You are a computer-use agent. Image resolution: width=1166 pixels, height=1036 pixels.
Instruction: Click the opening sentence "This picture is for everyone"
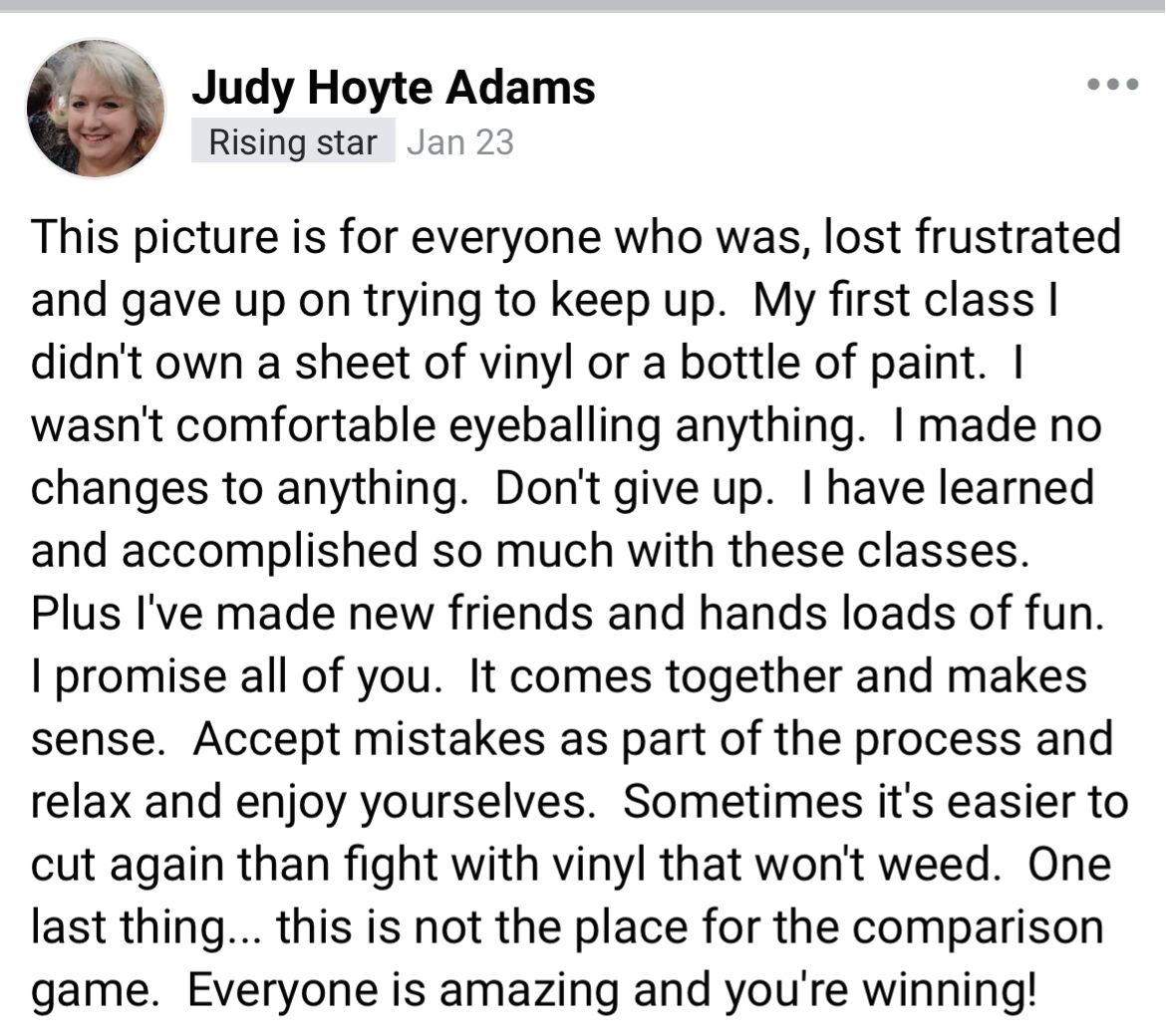(316, 237)
